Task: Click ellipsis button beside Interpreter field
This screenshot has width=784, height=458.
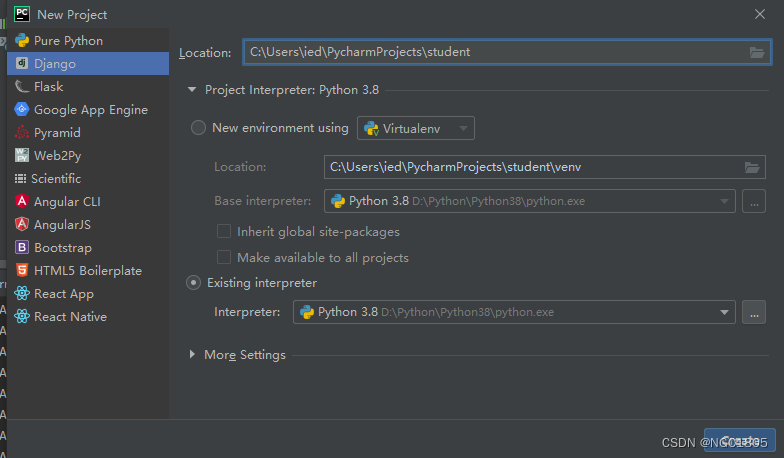Action: coord(754,312)
